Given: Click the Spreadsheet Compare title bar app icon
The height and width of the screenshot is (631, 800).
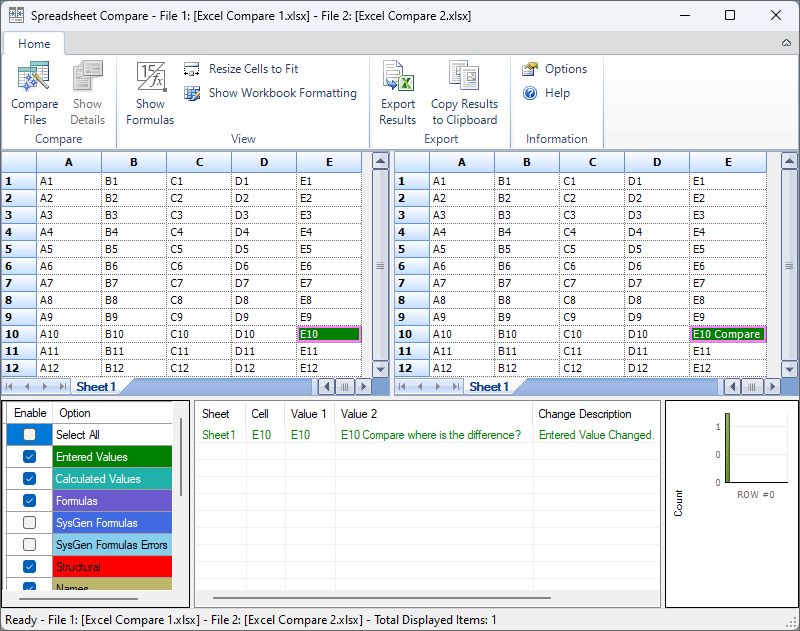Looking at the screenshot, I should 16,15.
